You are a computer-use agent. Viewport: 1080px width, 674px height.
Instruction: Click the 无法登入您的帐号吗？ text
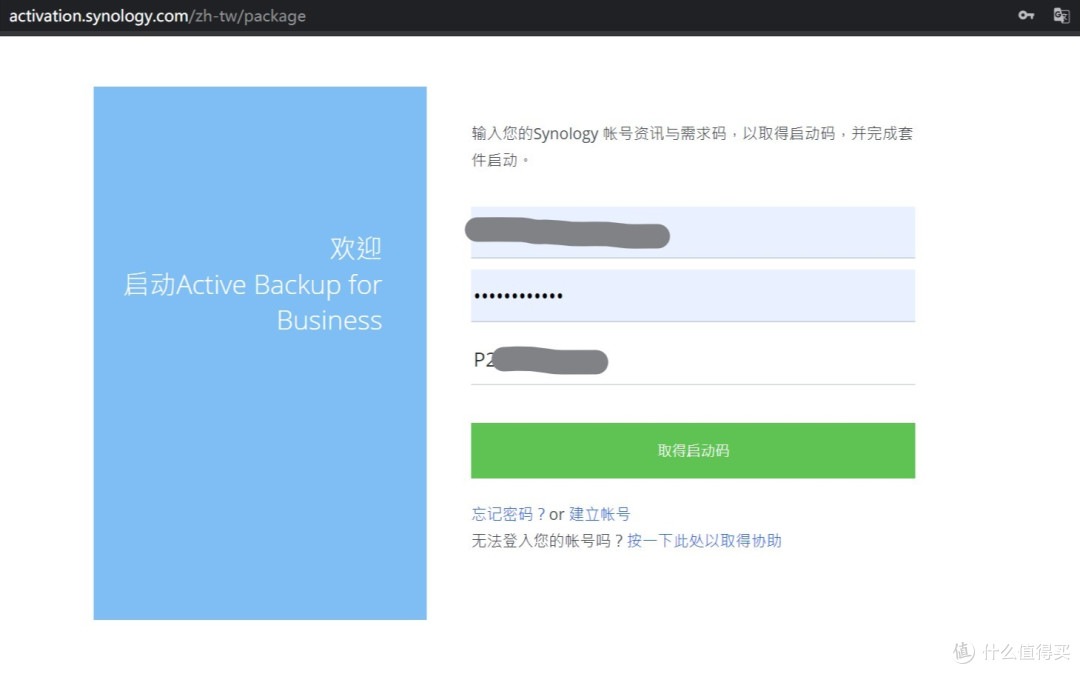548,540
